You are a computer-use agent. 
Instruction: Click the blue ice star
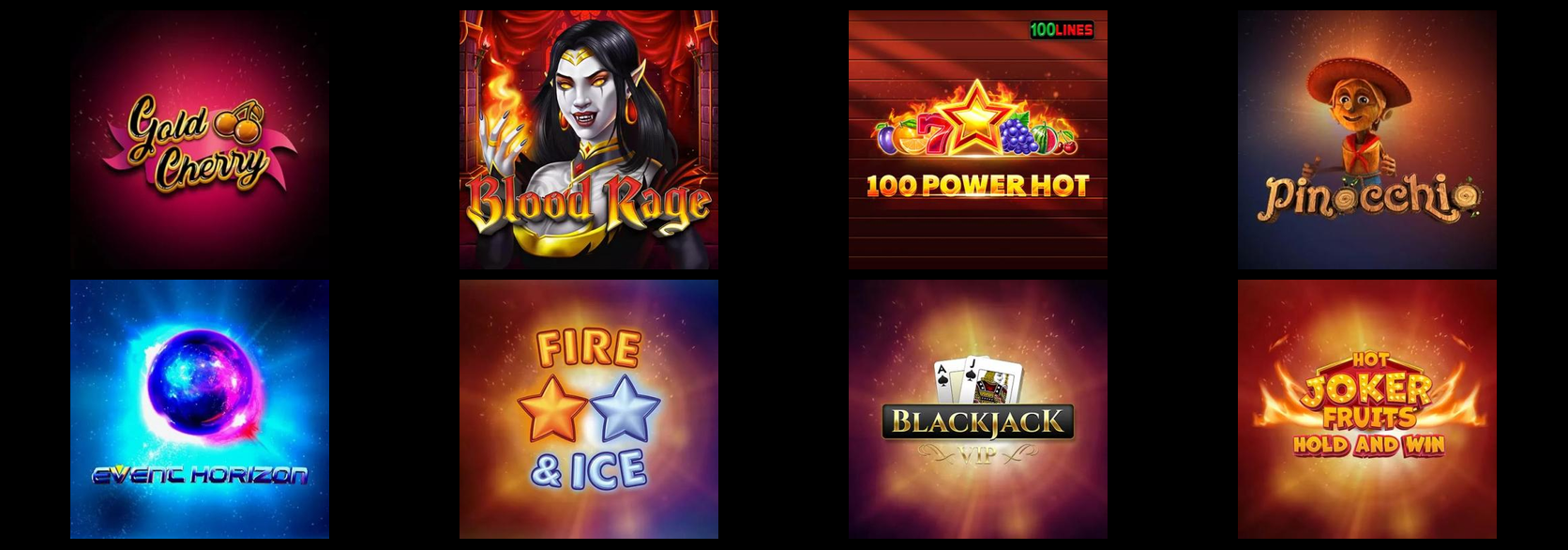(x=625, y=409)
